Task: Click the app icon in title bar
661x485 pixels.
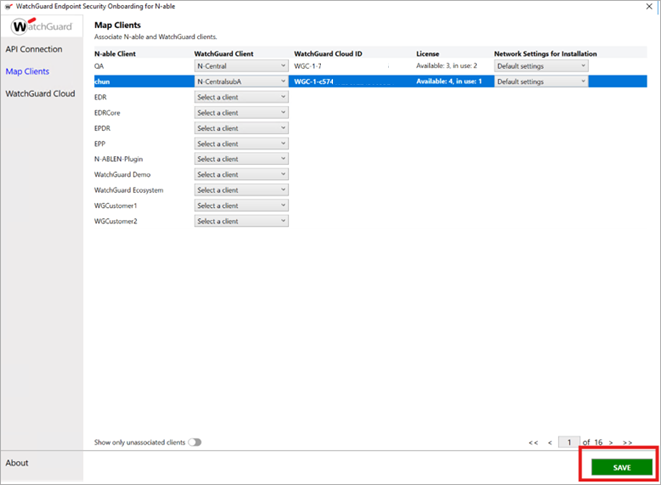Action: coord(7,6)
